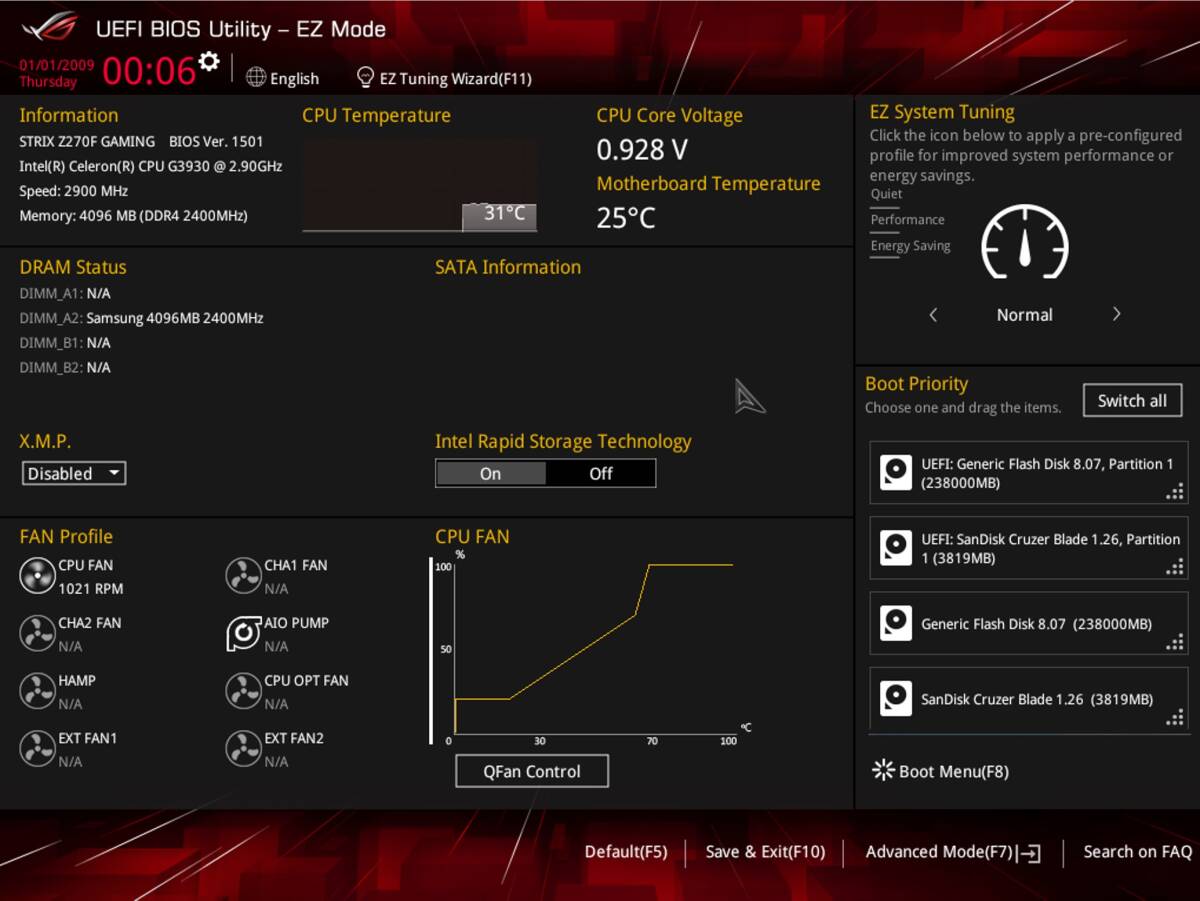1200x901 pixels.
Task: Click Memory: 4096 MB (DDR4 2400MHz) text
Action: coord(133,215)
